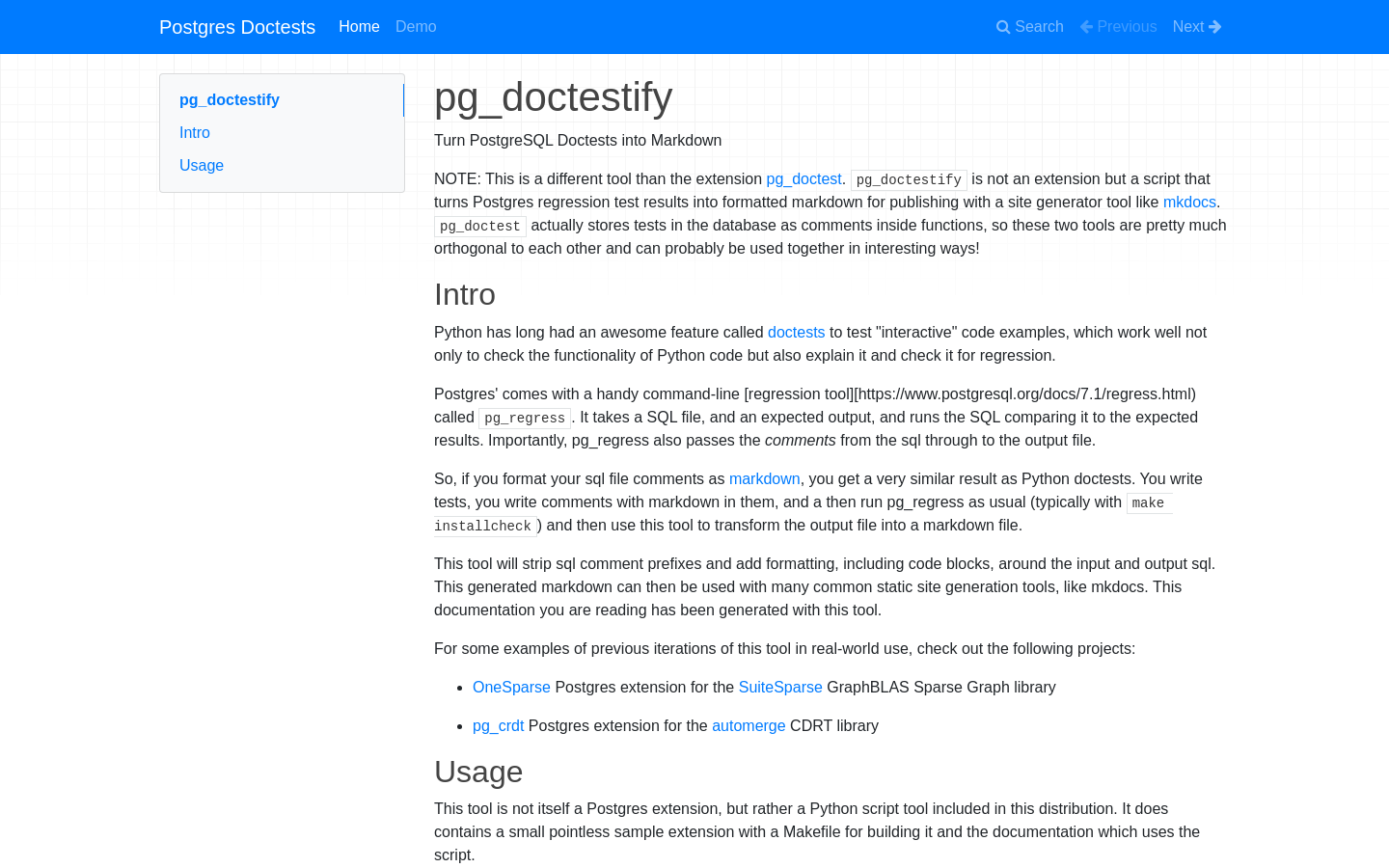Screen dimensions: 1389x868
Task: Open the Postgres Doctests brand link
Action: coord(237,27)
